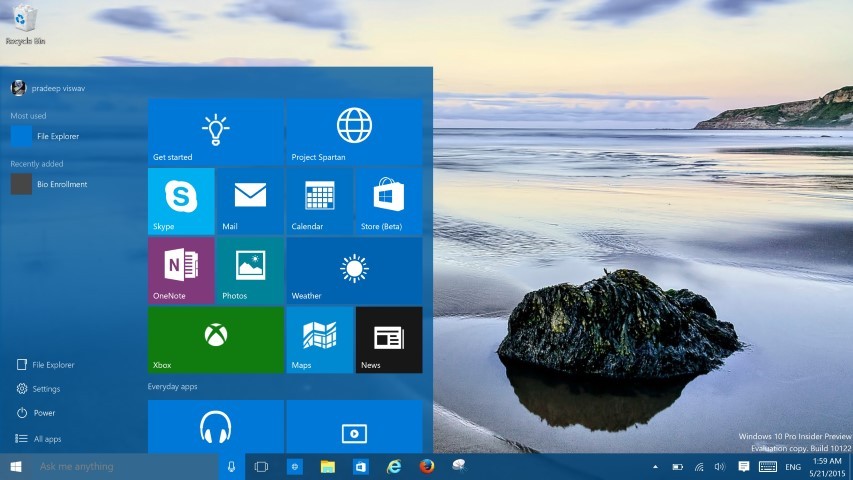The width and height of the screenshot is (853, 480).
Task: Show hidden system tray icons arrow
Action: 655,467
